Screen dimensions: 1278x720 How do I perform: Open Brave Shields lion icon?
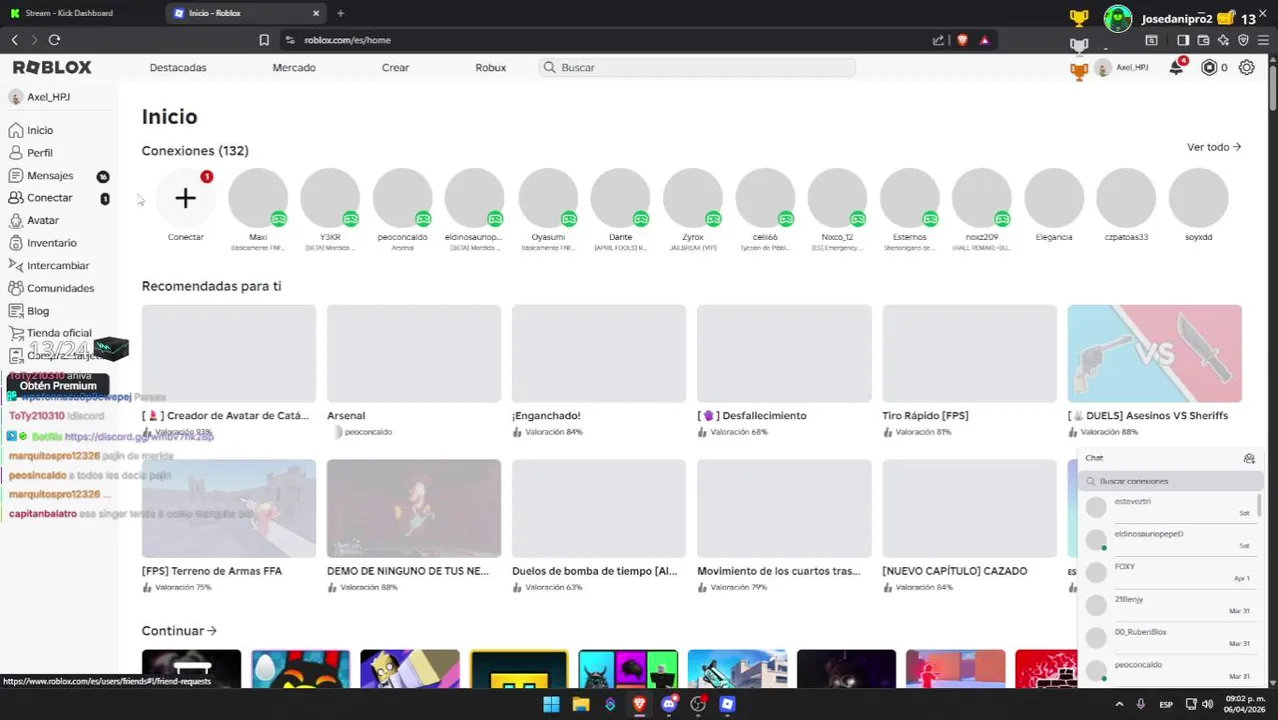point(962,40)
